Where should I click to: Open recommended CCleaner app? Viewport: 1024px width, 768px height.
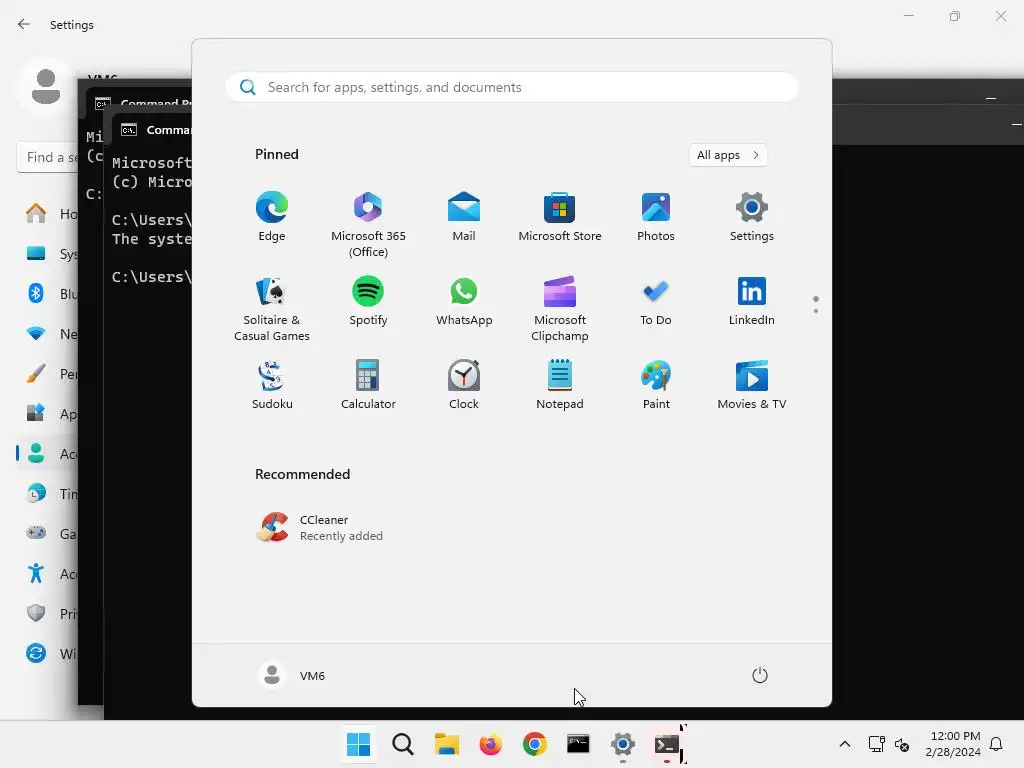coord(320,528)
